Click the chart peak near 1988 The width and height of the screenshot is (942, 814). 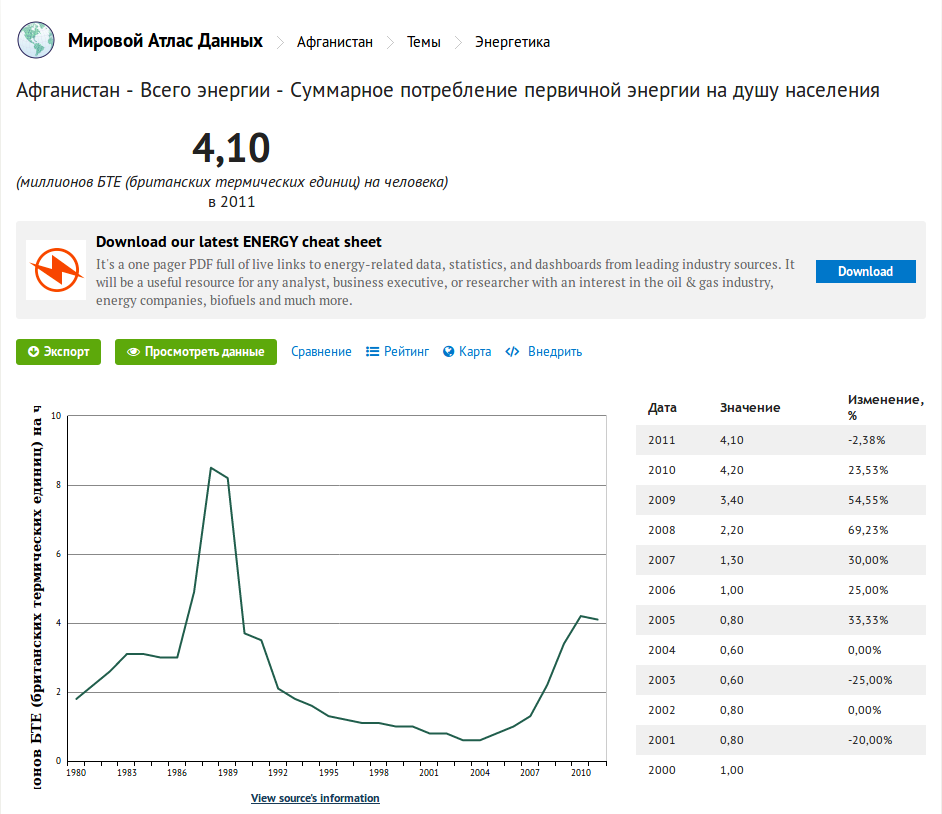click(211, 468)
